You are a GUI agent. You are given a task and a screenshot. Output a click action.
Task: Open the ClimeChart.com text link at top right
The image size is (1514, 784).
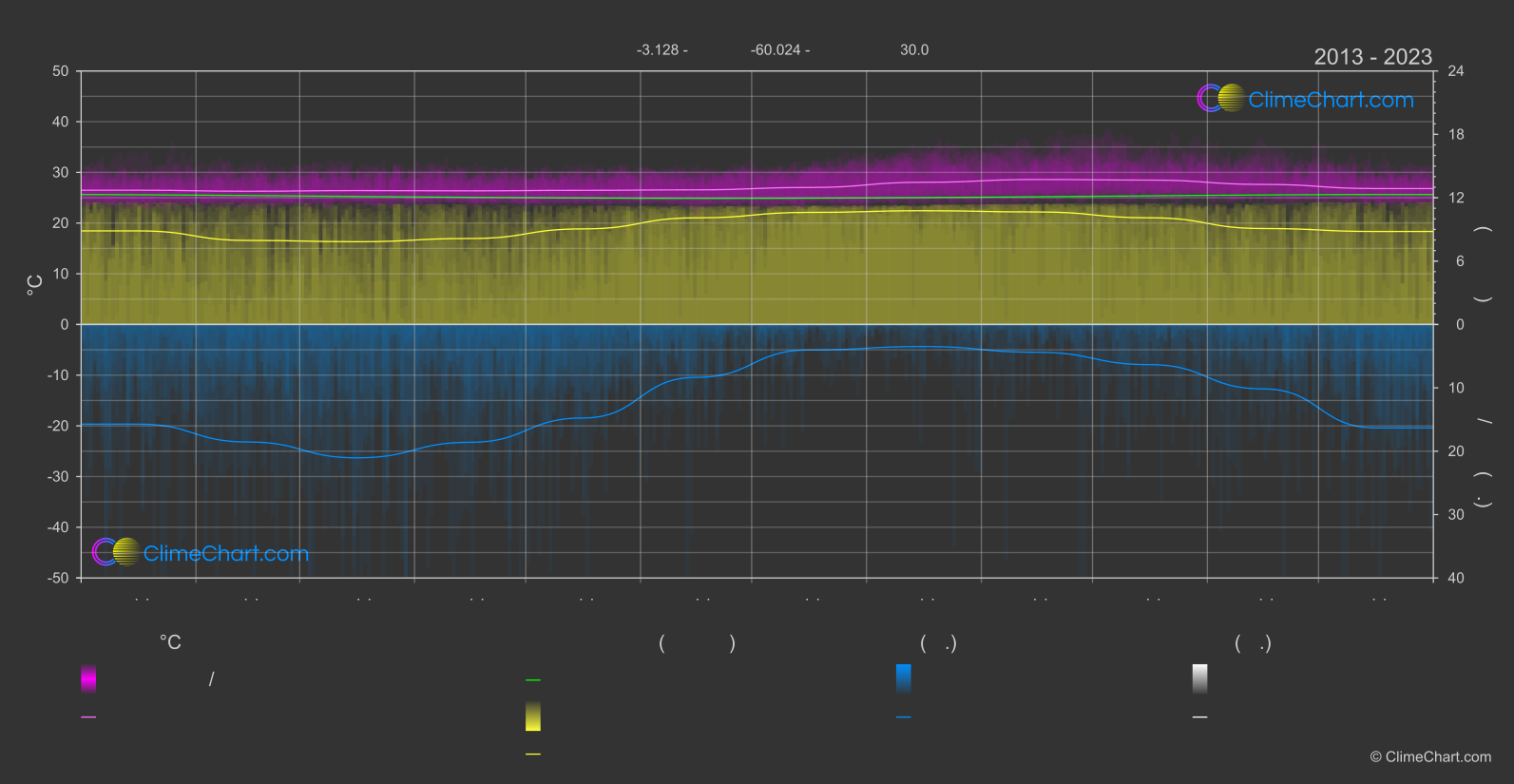pos(1331,100)
